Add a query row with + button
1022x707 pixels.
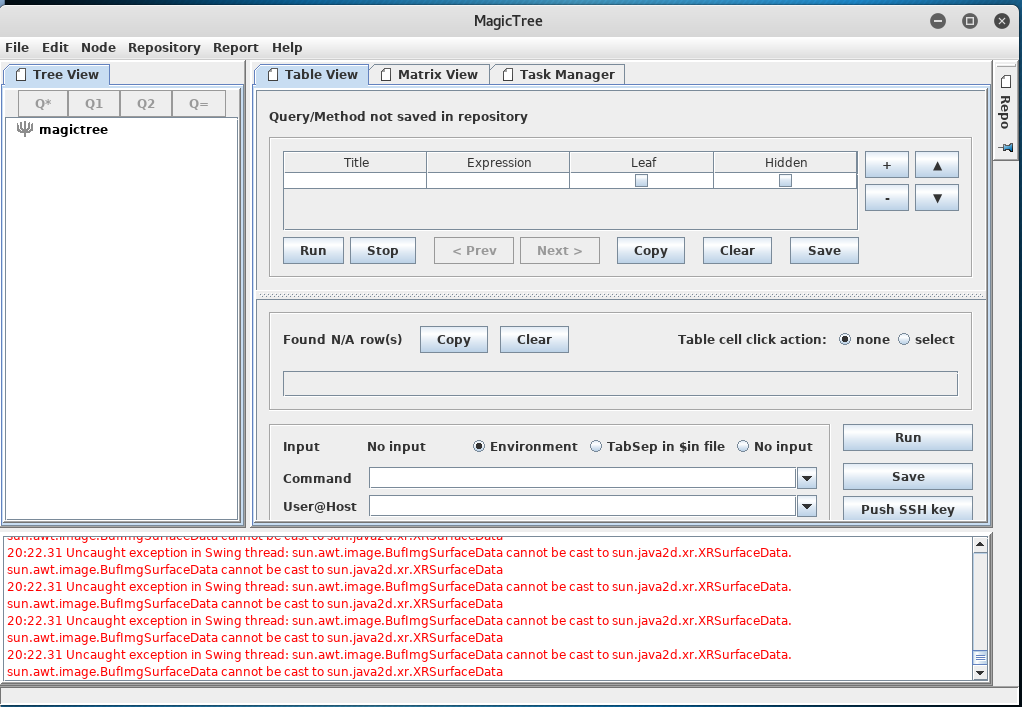(x=886, y=165)
